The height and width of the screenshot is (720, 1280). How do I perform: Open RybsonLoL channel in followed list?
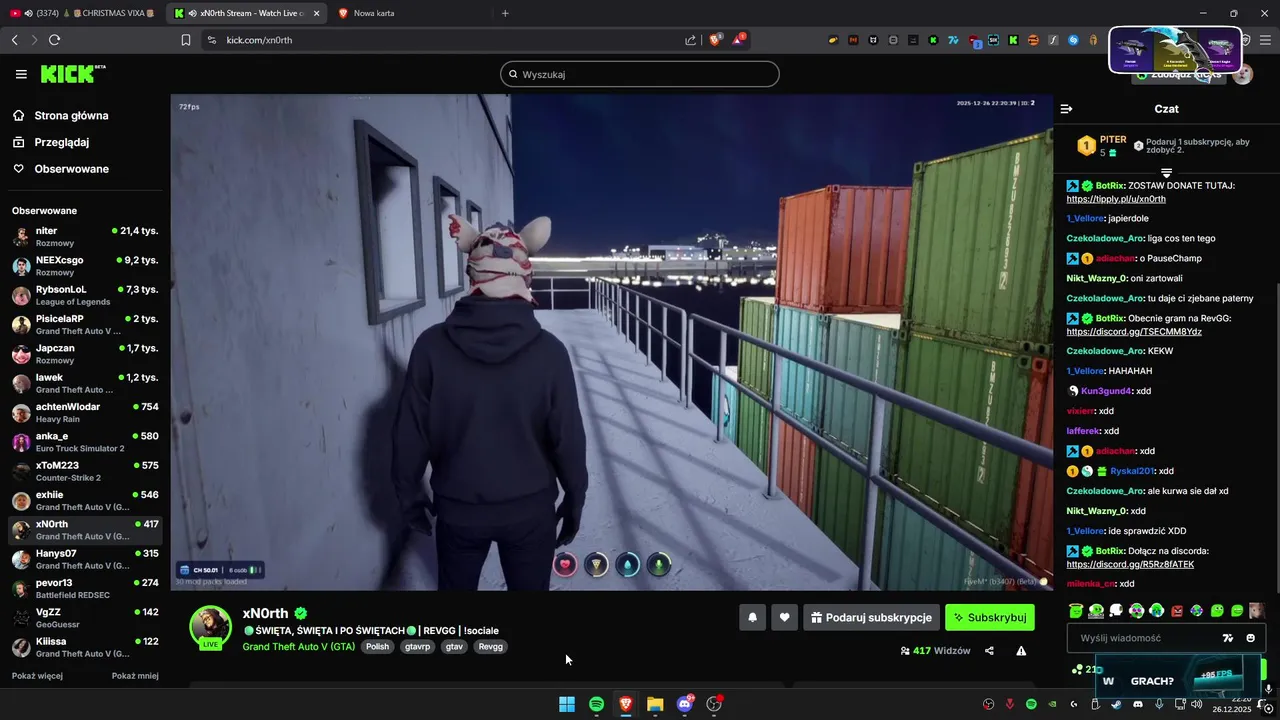[85, 295]
